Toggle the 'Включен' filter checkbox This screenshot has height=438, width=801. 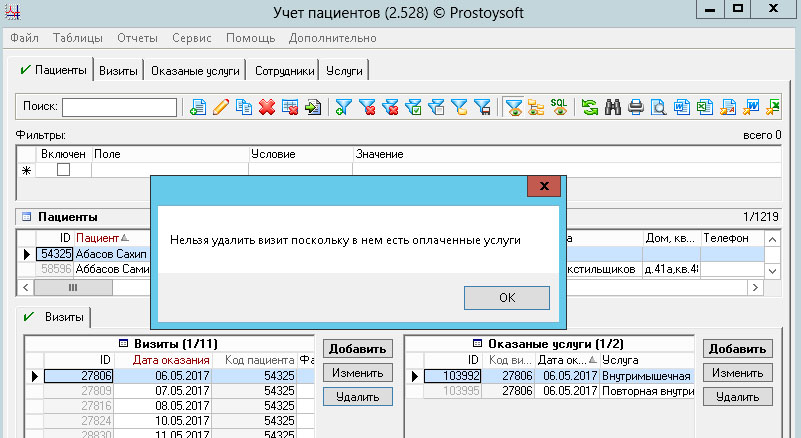pos(63,170)
